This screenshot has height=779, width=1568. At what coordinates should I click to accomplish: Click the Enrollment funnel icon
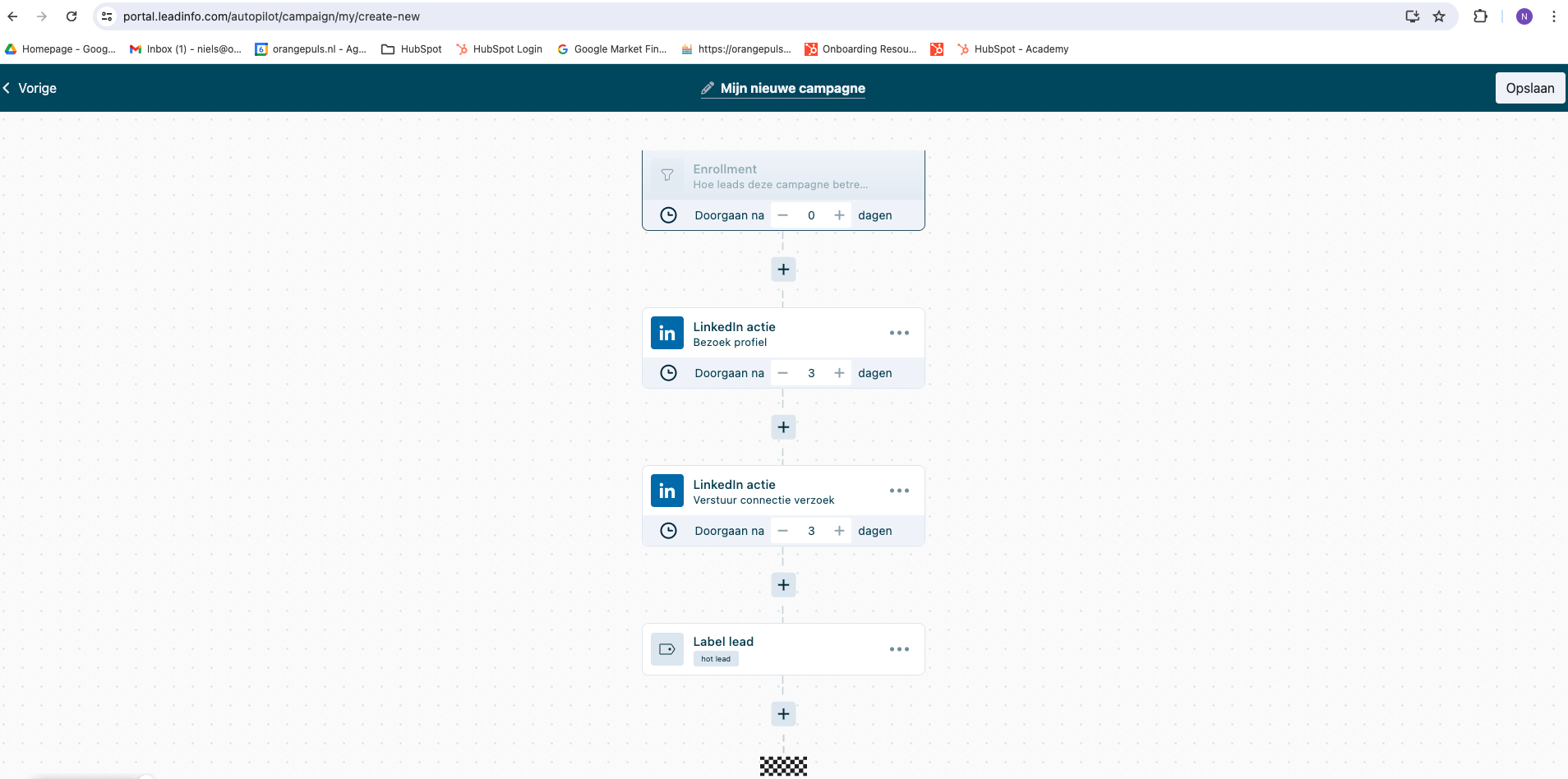(x=667, y=175)
